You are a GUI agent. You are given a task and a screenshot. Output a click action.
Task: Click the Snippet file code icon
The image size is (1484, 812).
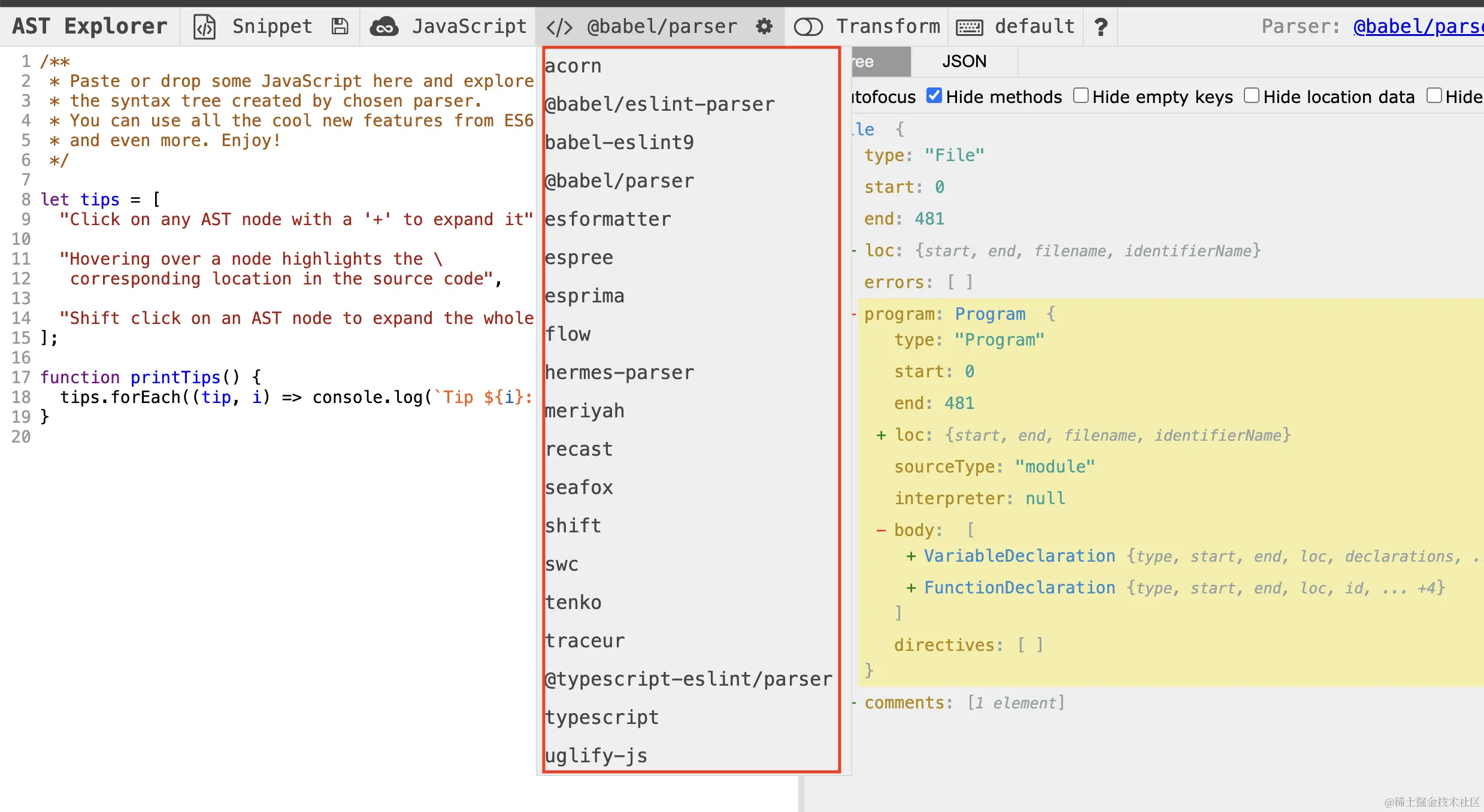(204, 27)
